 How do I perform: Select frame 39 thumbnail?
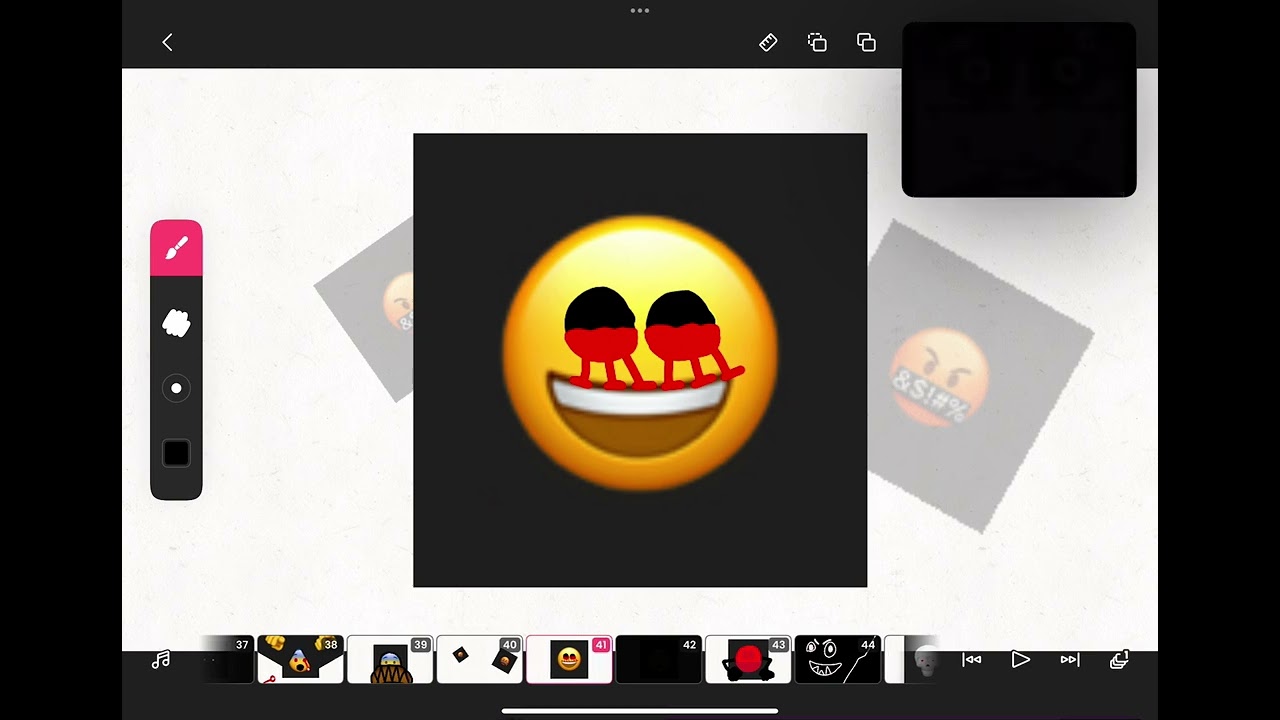390,660
